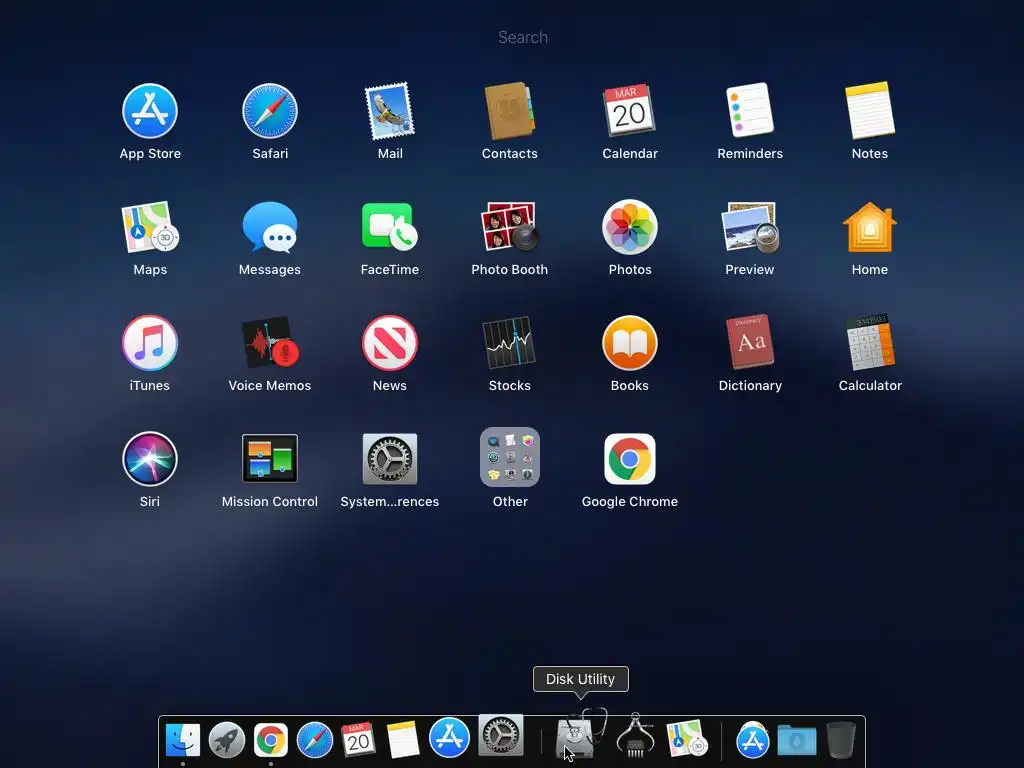1024x768 pixels.
Task: Expand the Other apps folder
Action: click(509, 457)
